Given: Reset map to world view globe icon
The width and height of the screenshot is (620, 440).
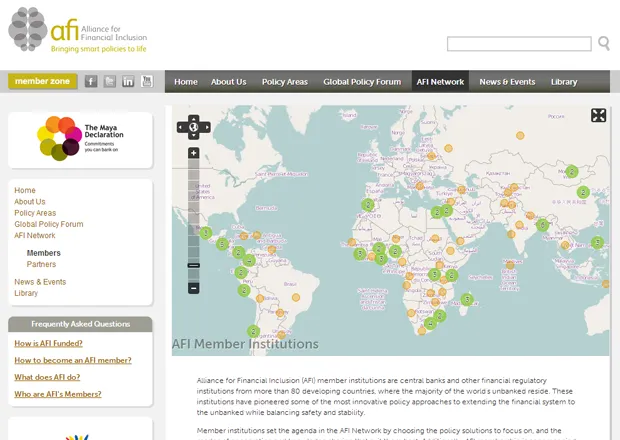Looking at the screenshot, I should click(193, 127).
